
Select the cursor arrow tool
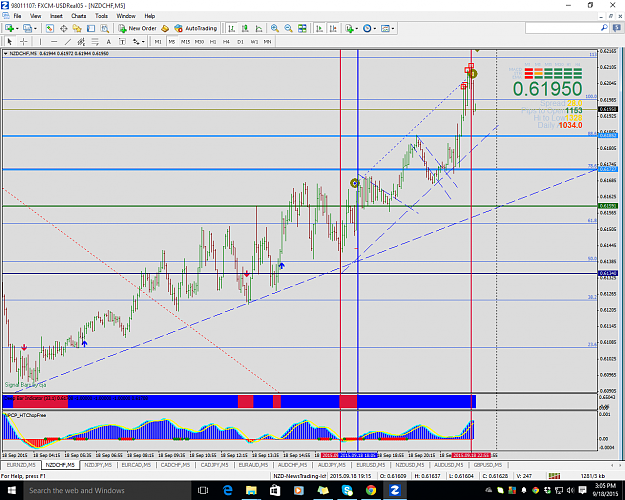(10, 41)
